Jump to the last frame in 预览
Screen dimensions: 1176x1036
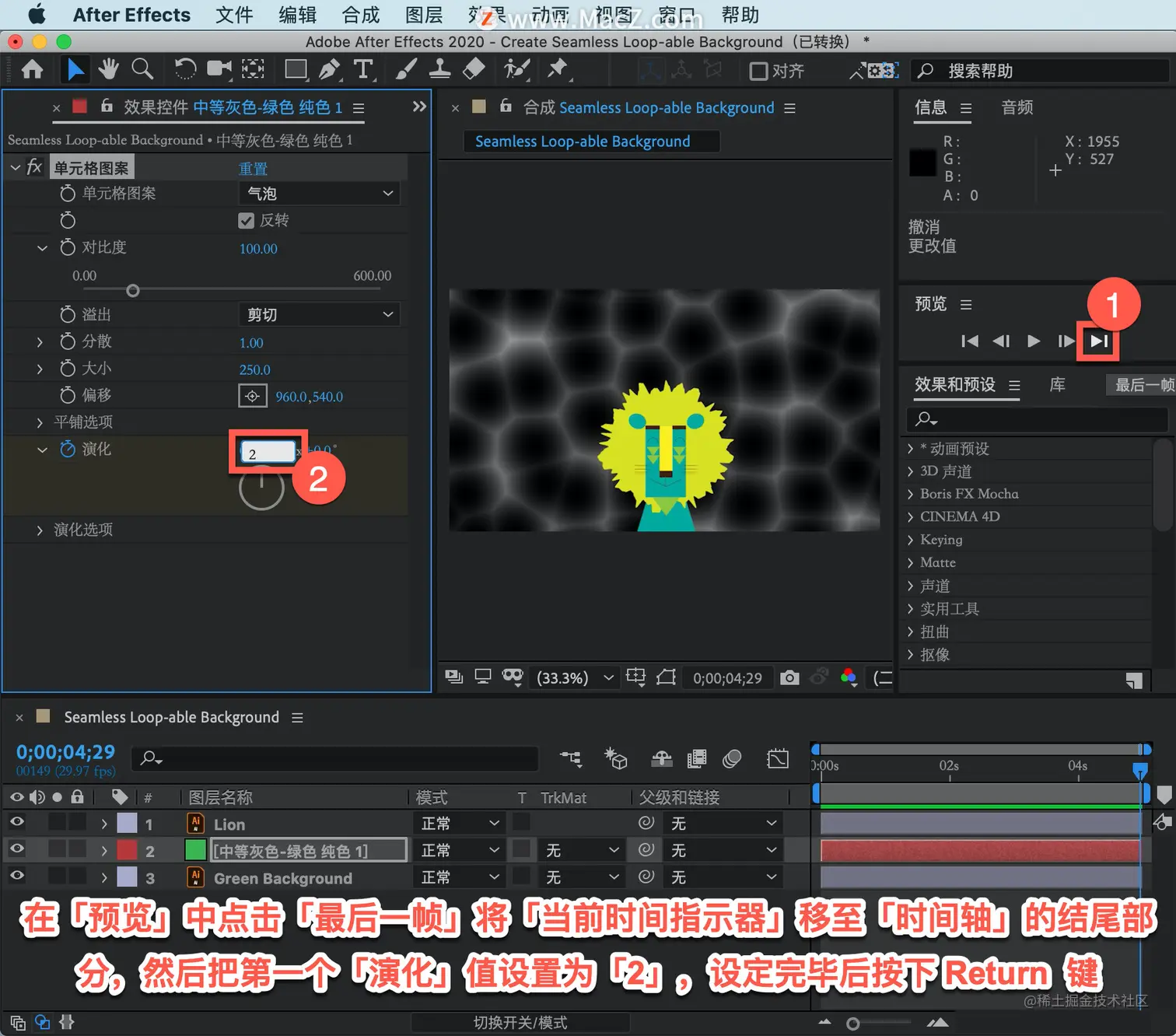pyautogui.click(x=1099, y=341)
